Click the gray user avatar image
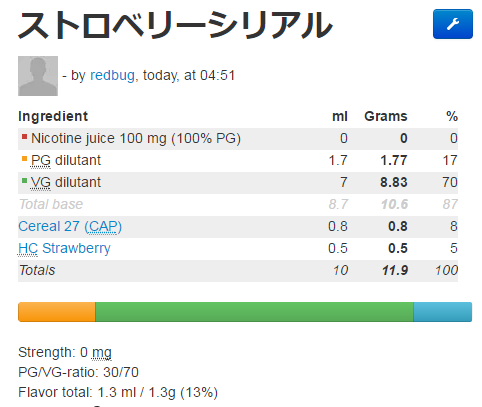482x407 pixels. [38, 76]
